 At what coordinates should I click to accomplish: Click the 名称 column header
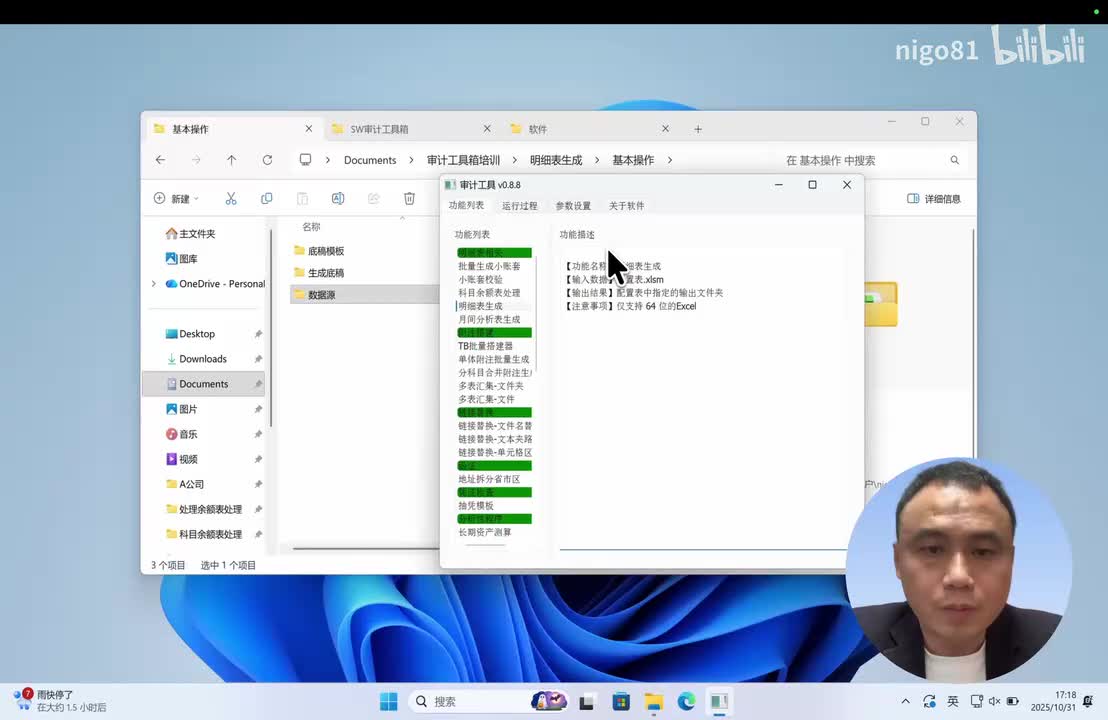click(311, 227)
